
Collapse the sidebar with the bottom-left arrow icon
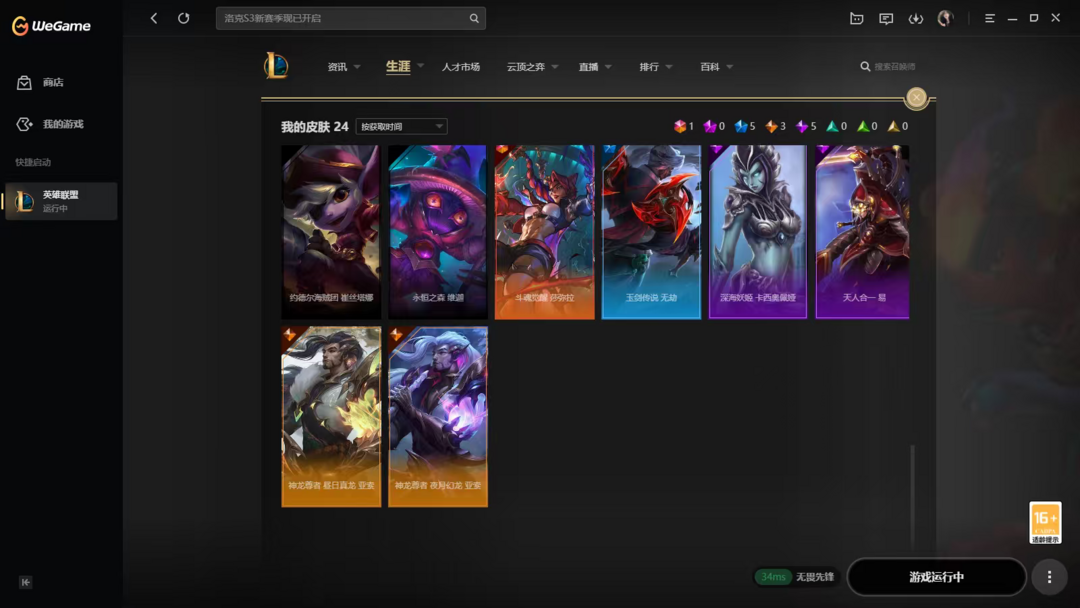pyautogui.click(x=25, y=583)
